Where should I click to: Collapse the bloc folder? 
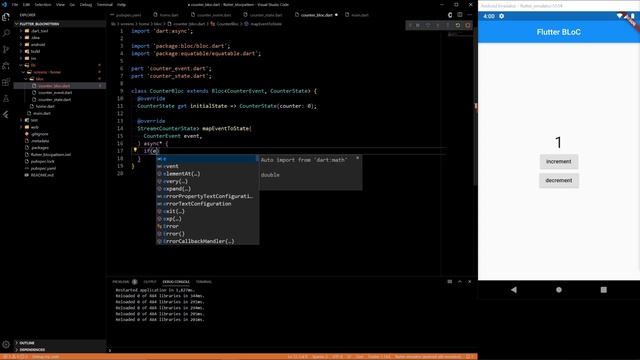tap(39, 79)
